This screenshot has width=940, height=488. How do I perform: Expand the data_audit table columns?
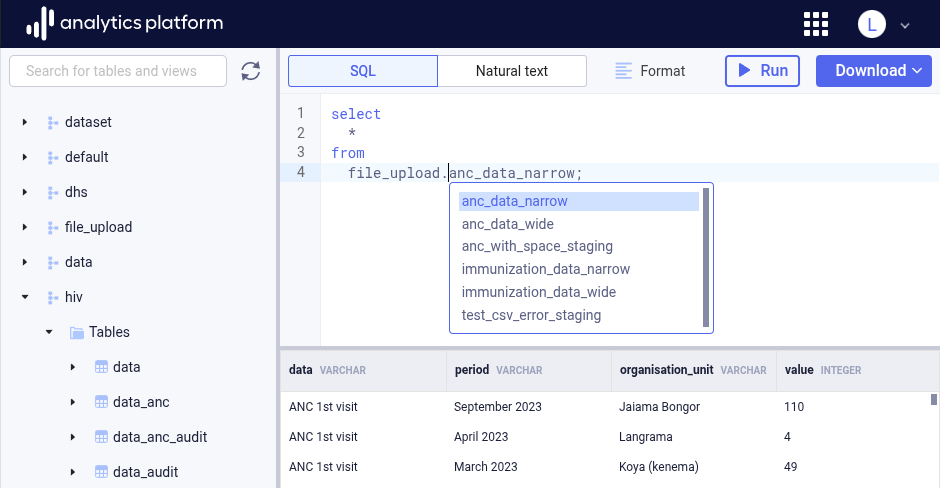point(73,472)
